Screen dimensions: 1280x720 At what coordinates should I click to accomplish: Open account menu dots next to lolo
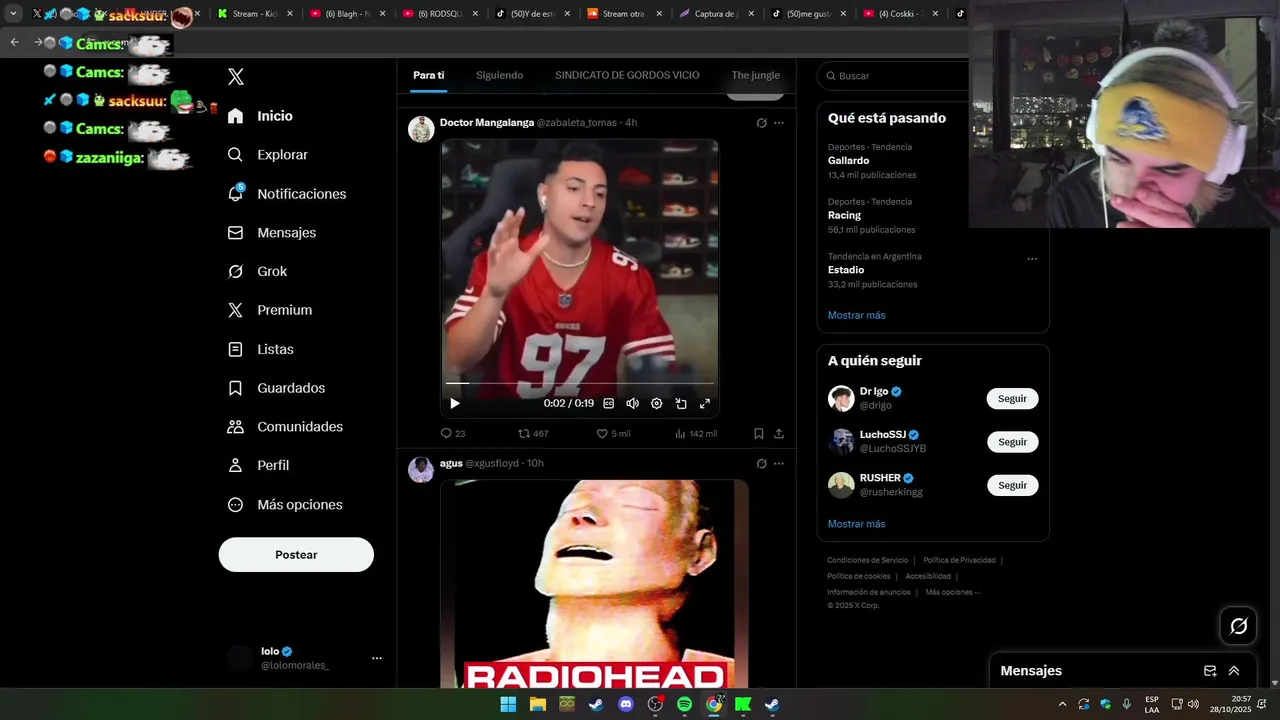click(x=377, y=658)
